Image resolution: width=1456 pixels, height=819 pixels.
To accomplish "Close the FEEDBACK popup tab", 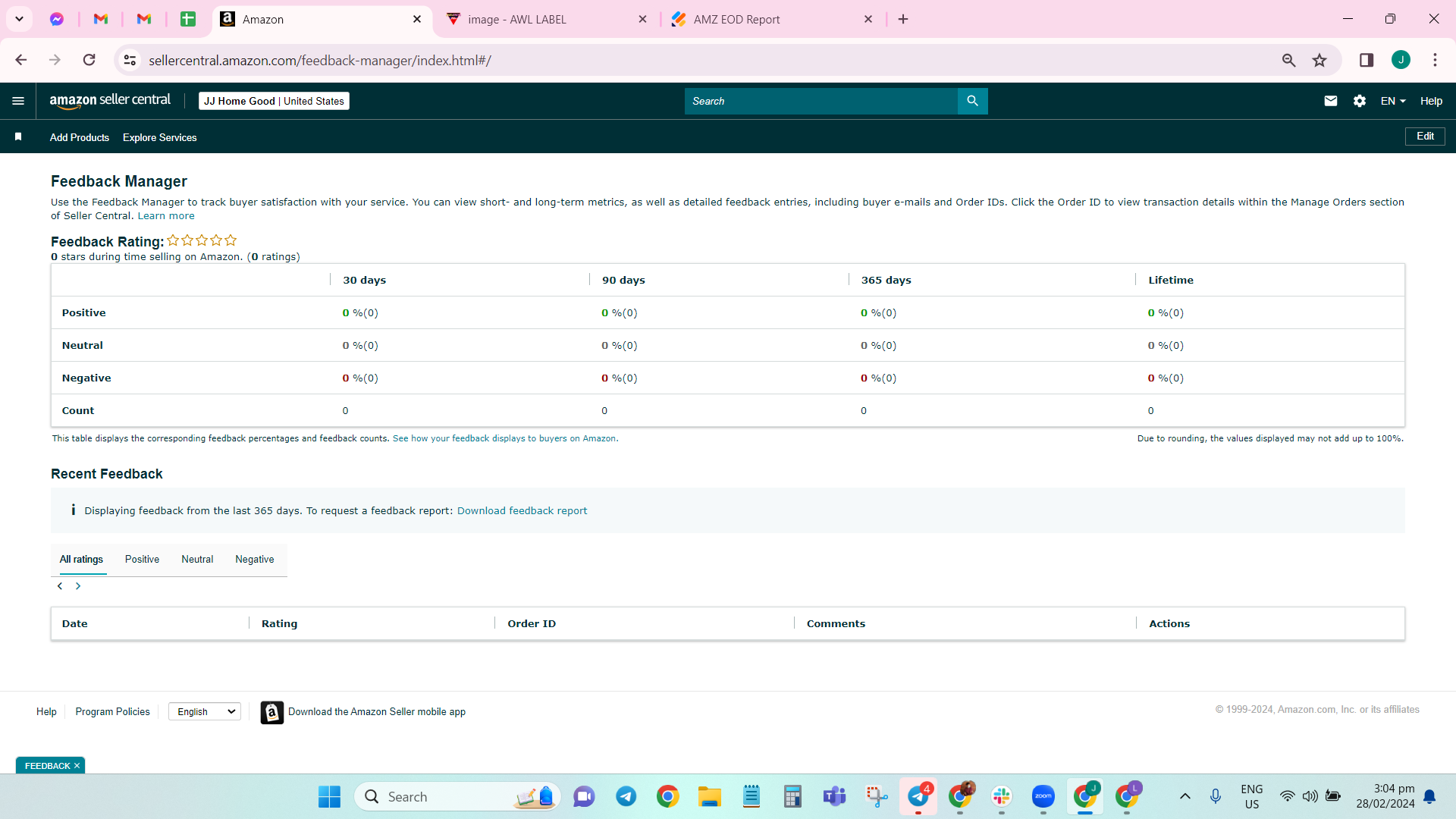I will (77, 766).
